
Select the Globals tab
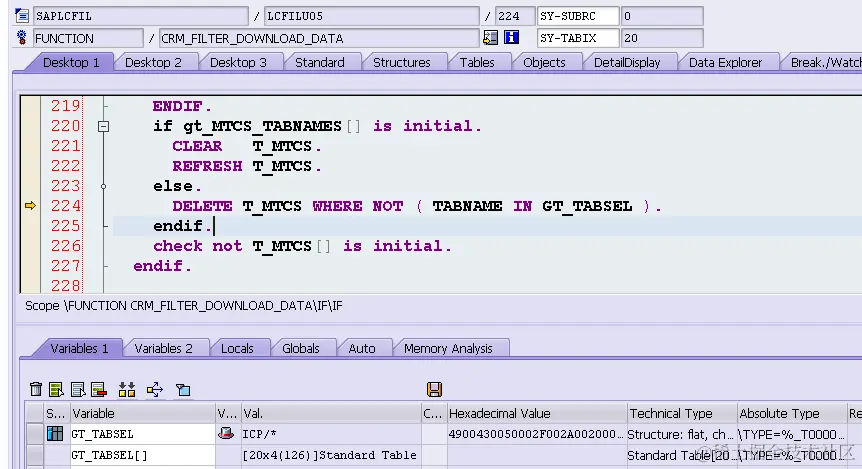301,349
